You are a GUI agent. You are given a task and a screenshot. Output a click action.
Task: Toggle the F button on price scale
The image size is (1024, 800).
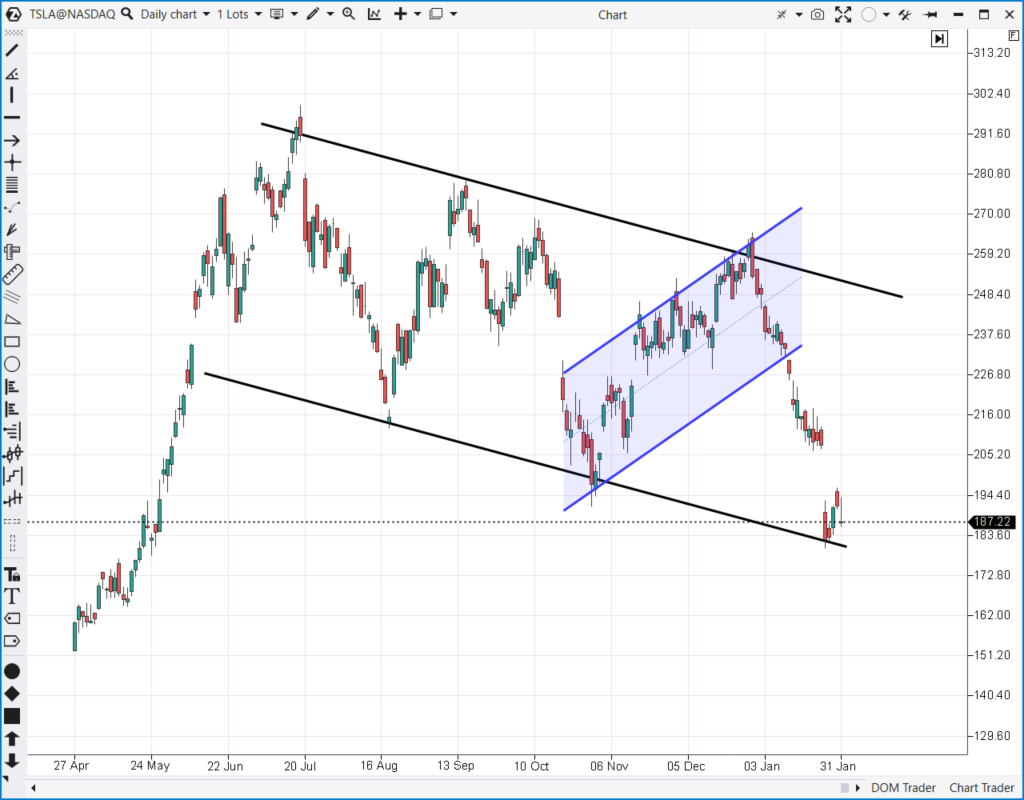click(1014, 34)
